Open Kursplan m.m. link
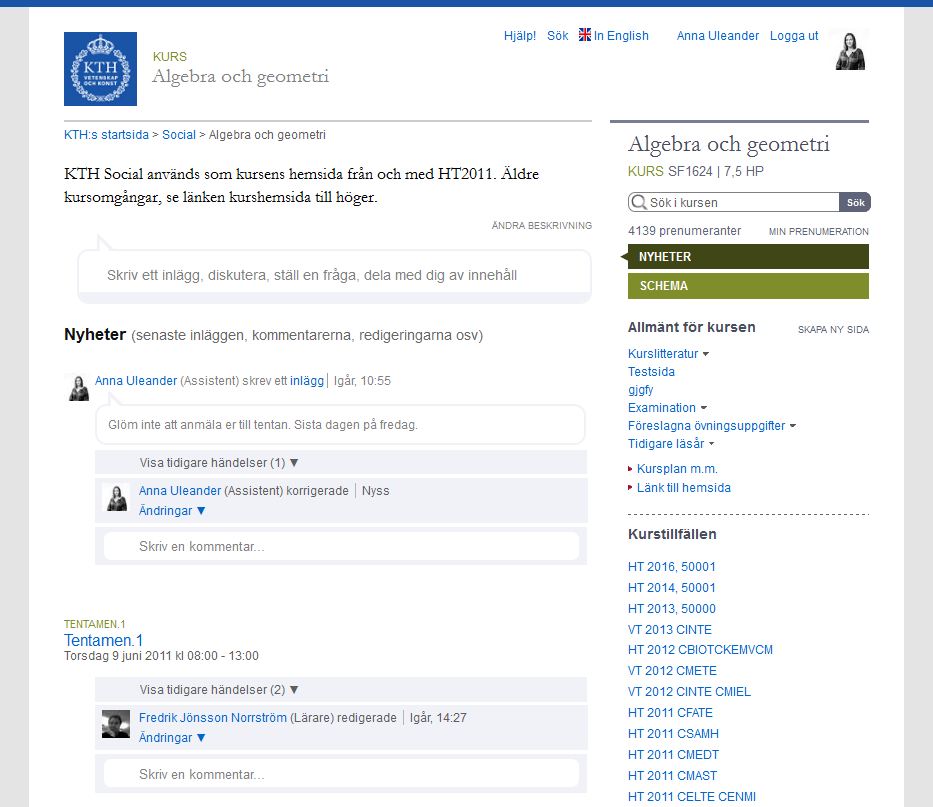 [x=677, y=469]
